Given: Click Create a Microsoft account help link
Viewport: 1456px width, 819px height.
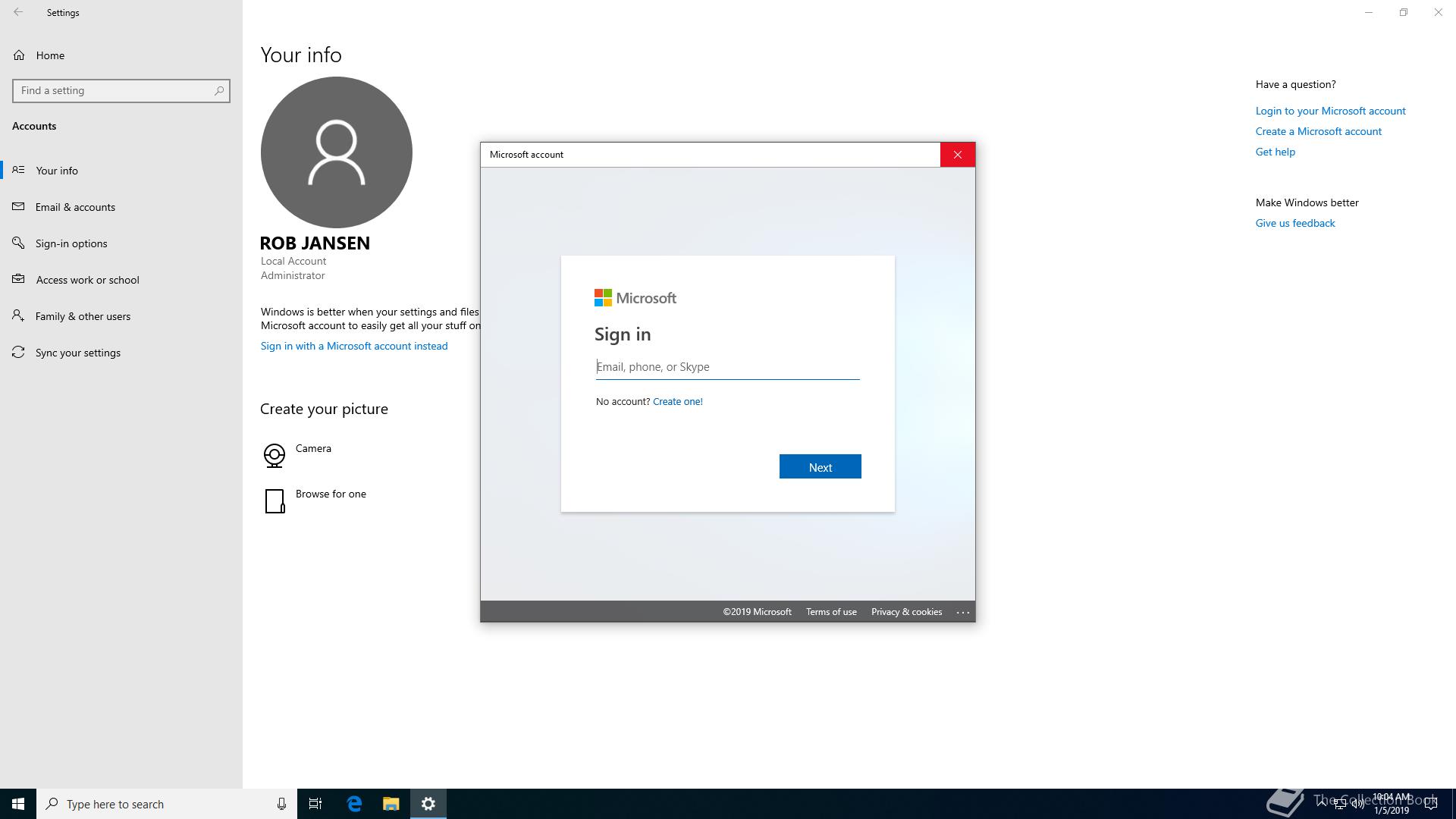Looking at the screenshot, I should [1318, 131].
